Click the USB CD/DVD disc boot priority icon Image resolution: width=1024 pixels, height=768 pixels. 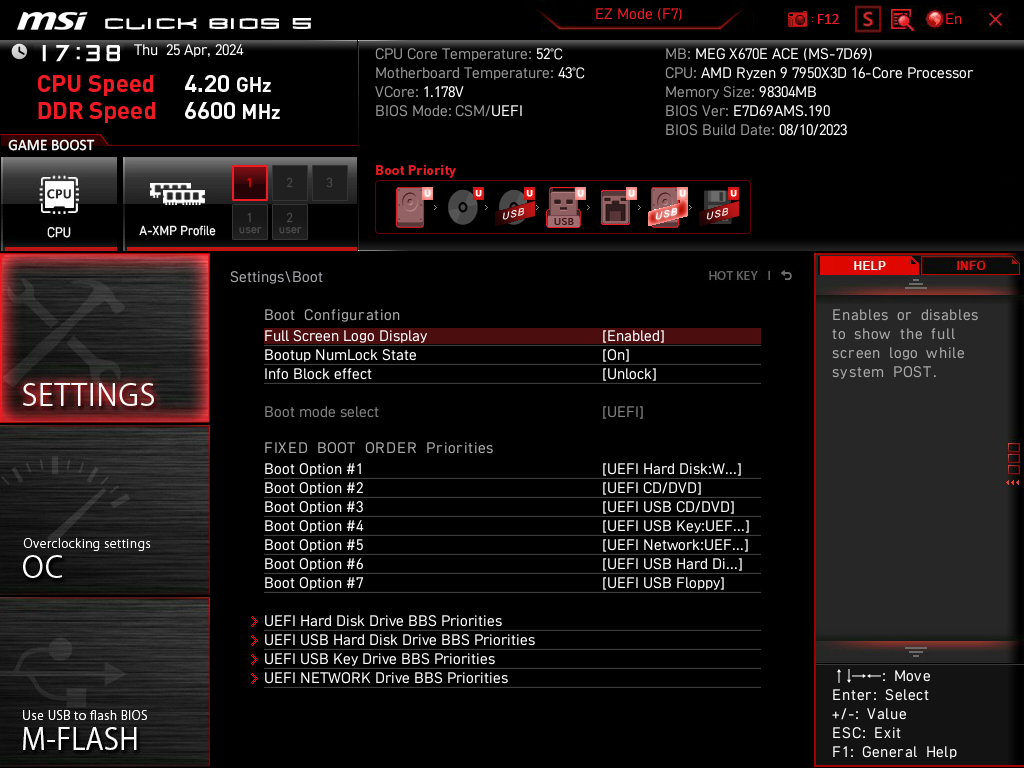pyautogui.click(x=515, y=207)
